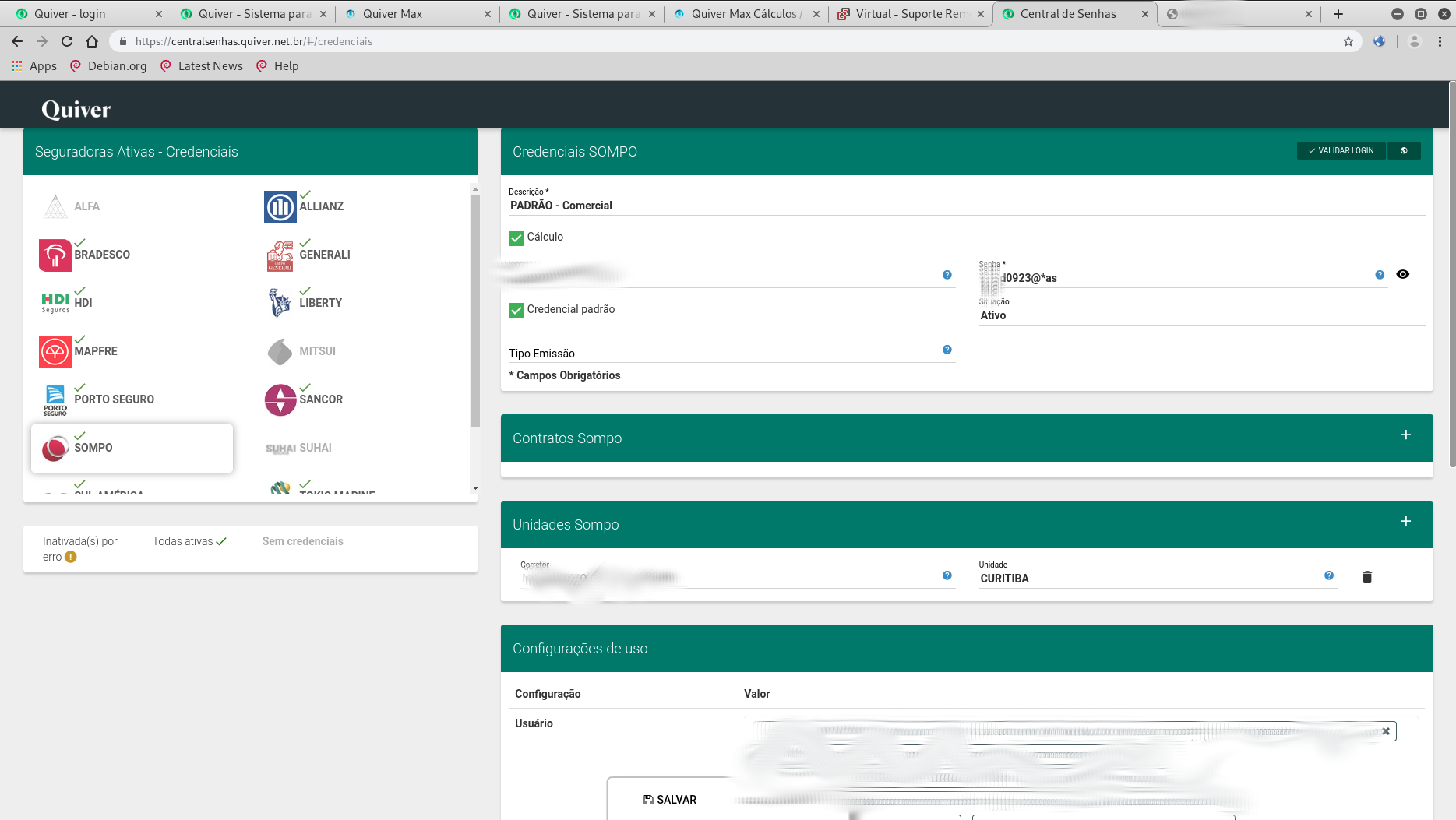Choose the Liberty insurer logo
This screenshot has height=820, width=1456.
tap(280, 303)
